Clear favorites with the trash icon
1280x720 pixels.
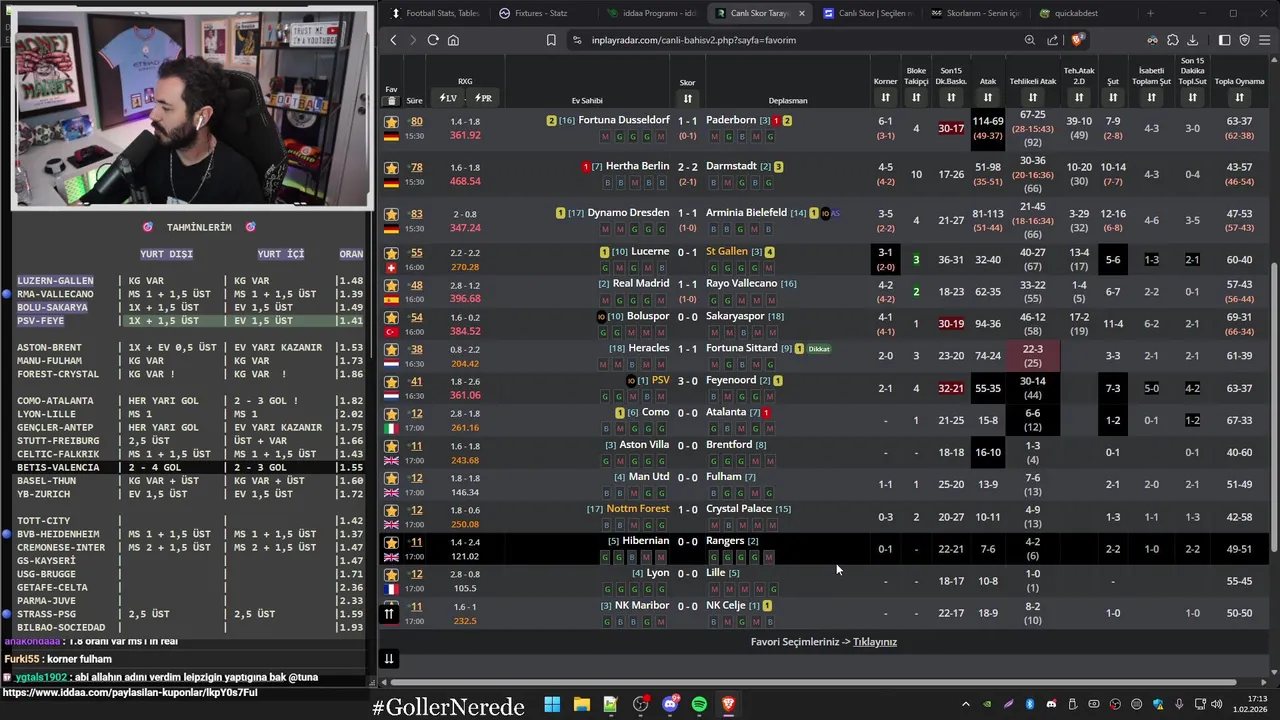coord(392,101)
